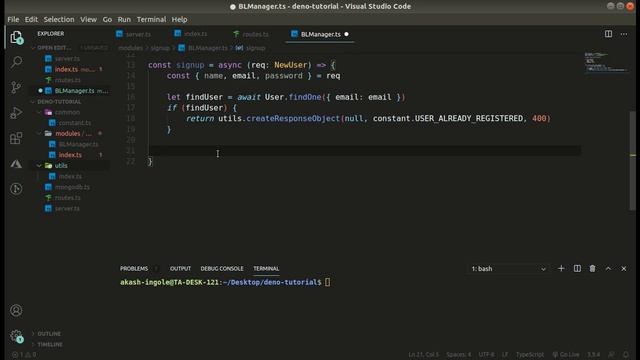Click the 'modules' breadcrumb segment
640x360 pixels.
[x=130, y=48]
